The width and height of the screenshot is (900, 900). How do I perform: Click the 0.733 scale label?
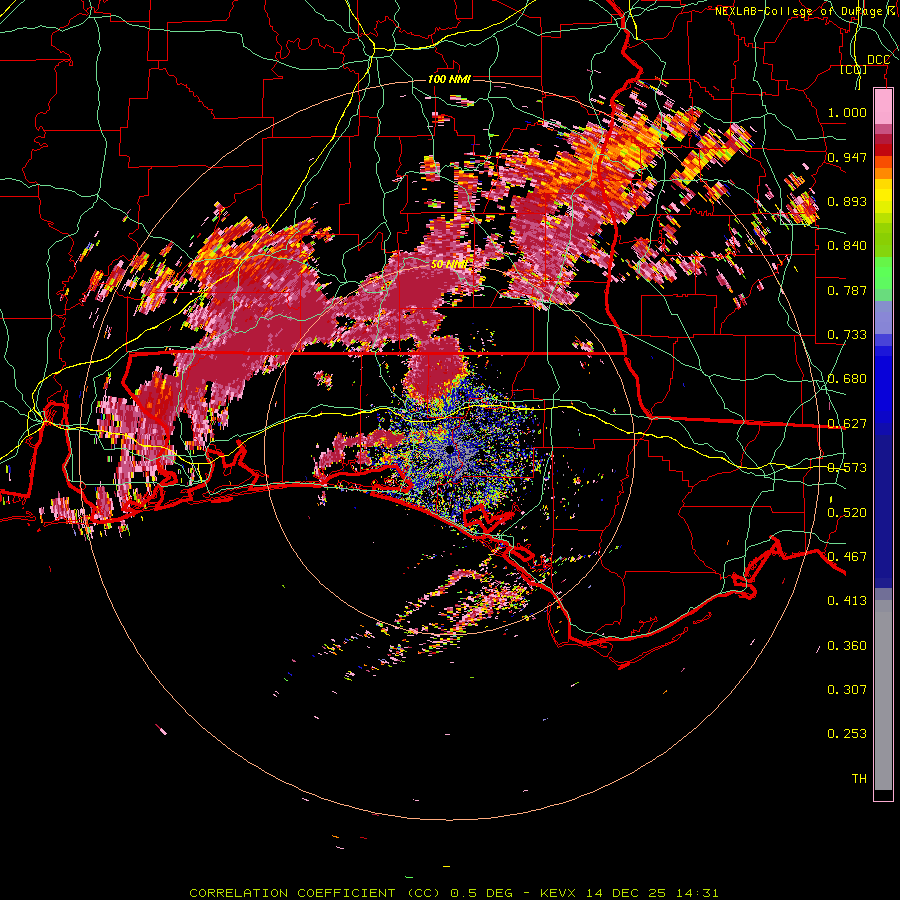tap(847, 335)
